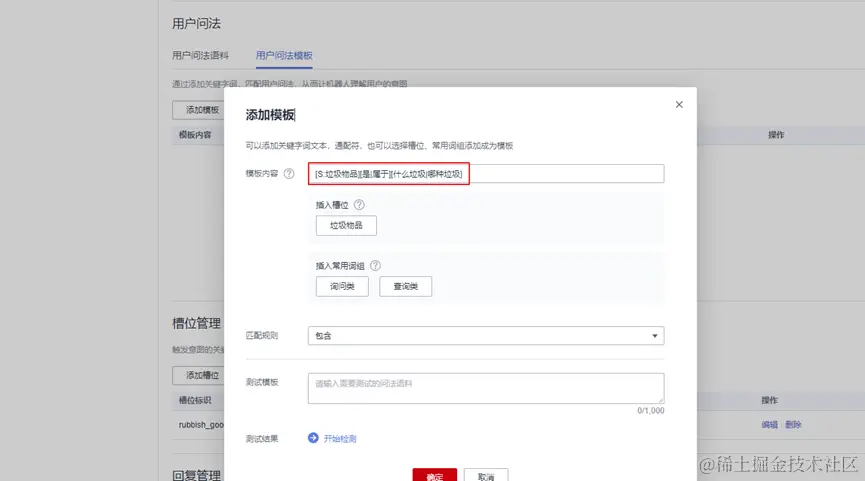
Task: Insert the 垃圾物品 slot
Action: coord(346,226)
